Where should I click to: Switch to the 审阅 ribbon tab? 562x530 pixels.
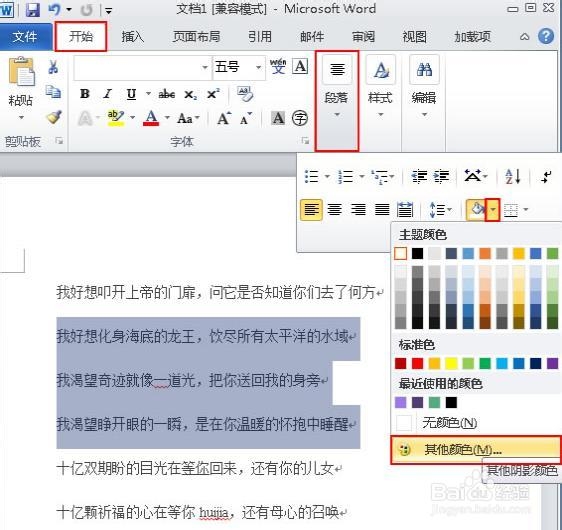(x=363, y=37)
